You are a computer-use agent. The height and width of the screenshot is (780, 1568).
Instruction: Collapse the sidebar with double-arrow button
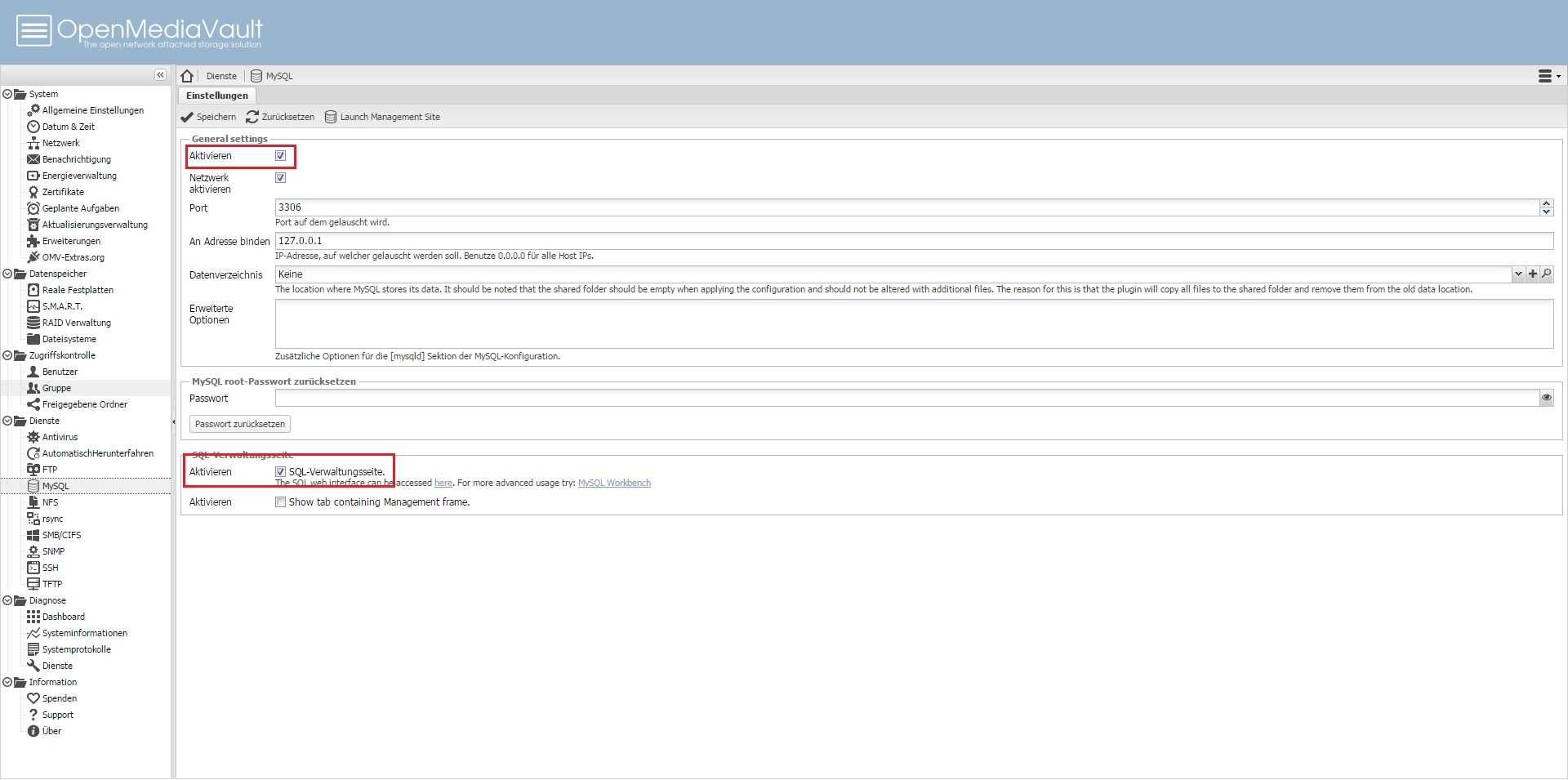[x=160, y=75]
